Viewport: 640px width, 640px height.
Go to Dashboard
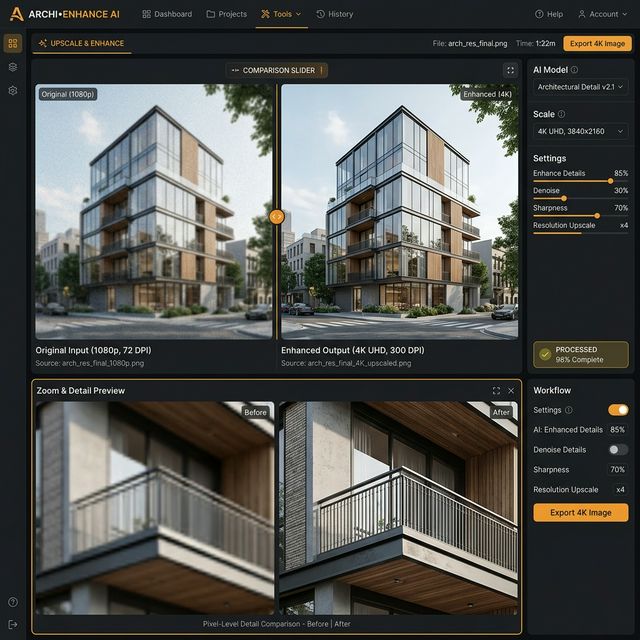[167, 14]
